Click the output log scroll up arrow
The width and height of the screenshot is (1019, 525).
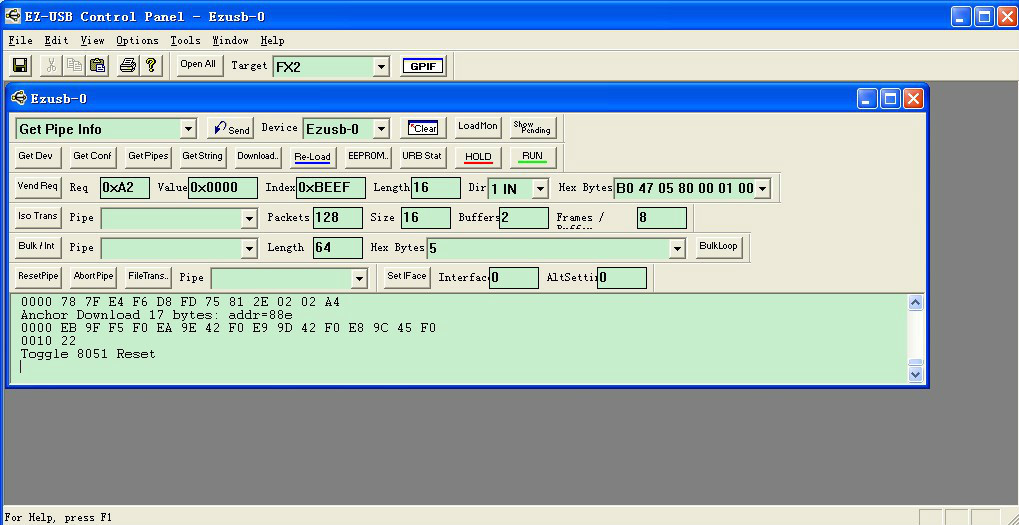point(915,303)
